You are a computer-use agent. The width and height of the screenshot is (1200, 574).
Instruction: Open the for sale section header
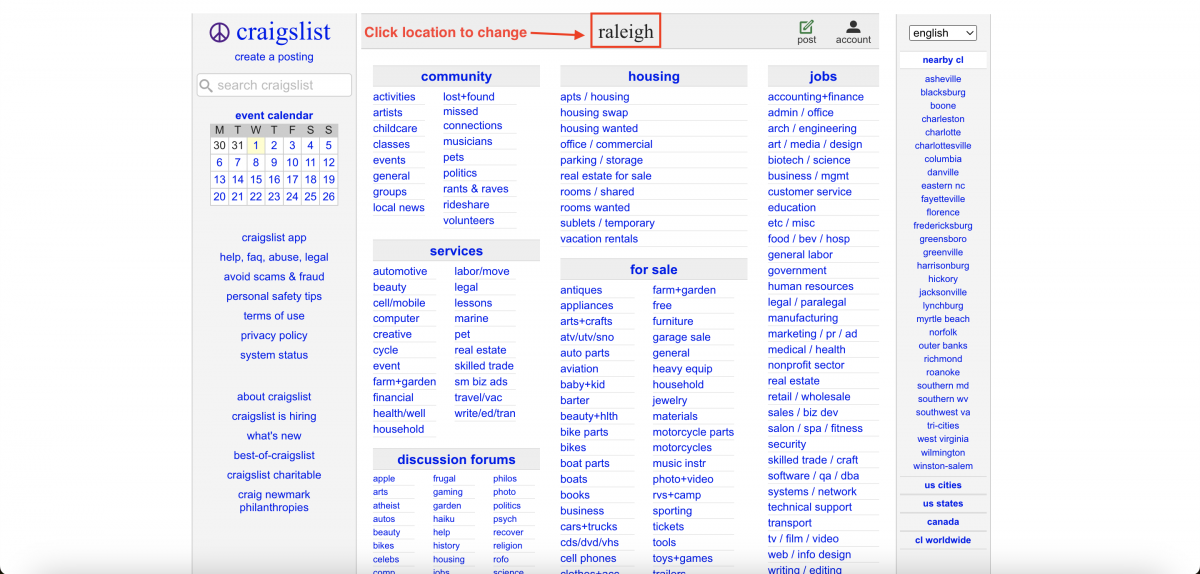click(653, 270)
